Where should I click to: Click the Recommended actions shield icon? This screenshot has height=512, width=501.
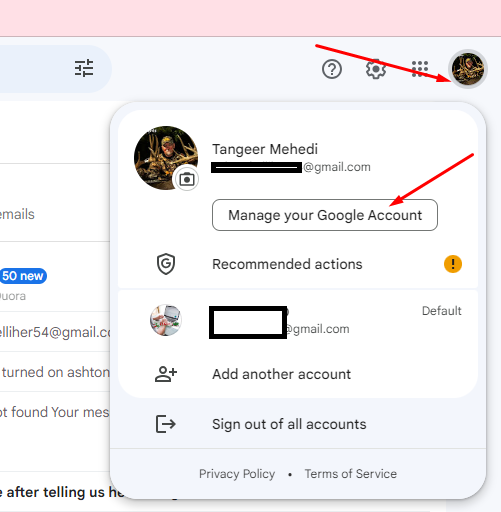(166, 264)
